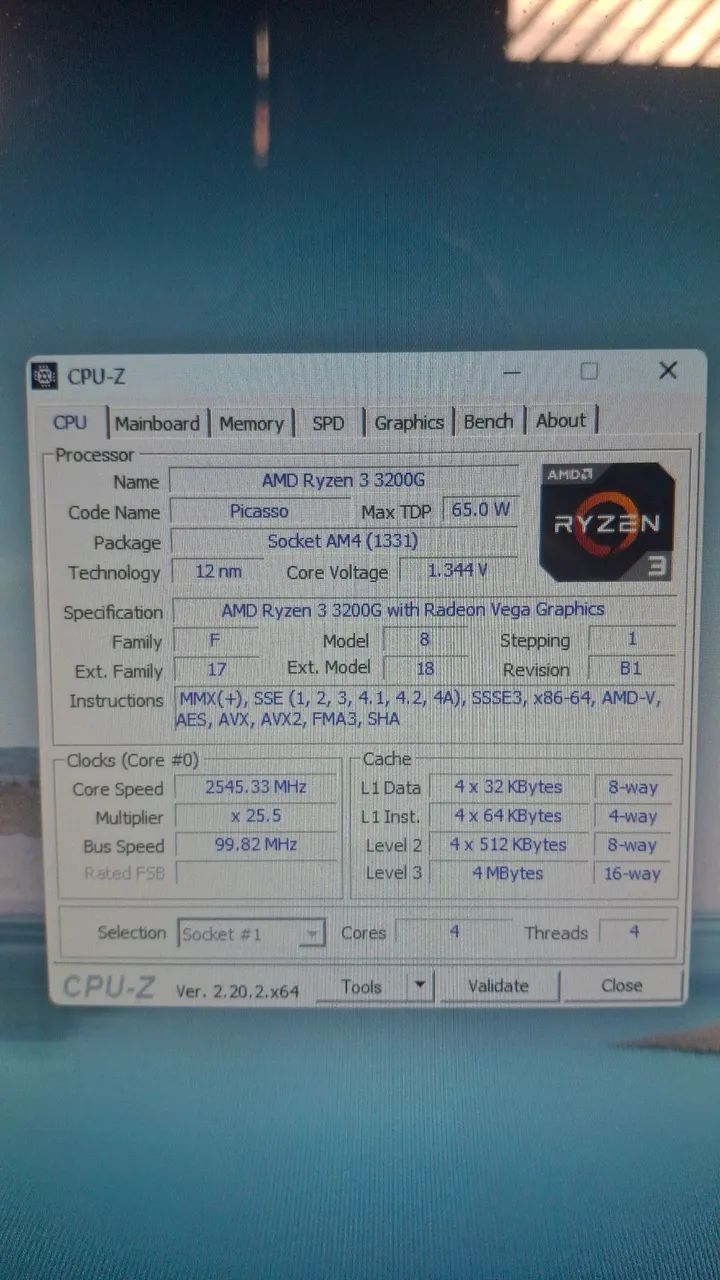Screen dimensions: 720x1280
Task: Click the Level 2 8-way associativity cell
Action: click(x=633, y=845)
